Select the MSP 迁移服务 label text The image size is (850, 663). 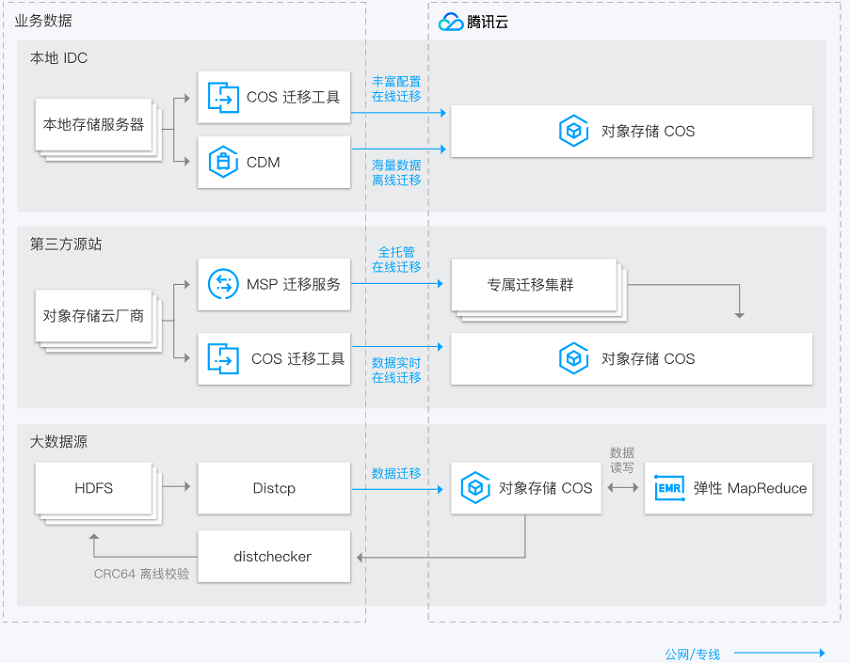click(293, 284)
